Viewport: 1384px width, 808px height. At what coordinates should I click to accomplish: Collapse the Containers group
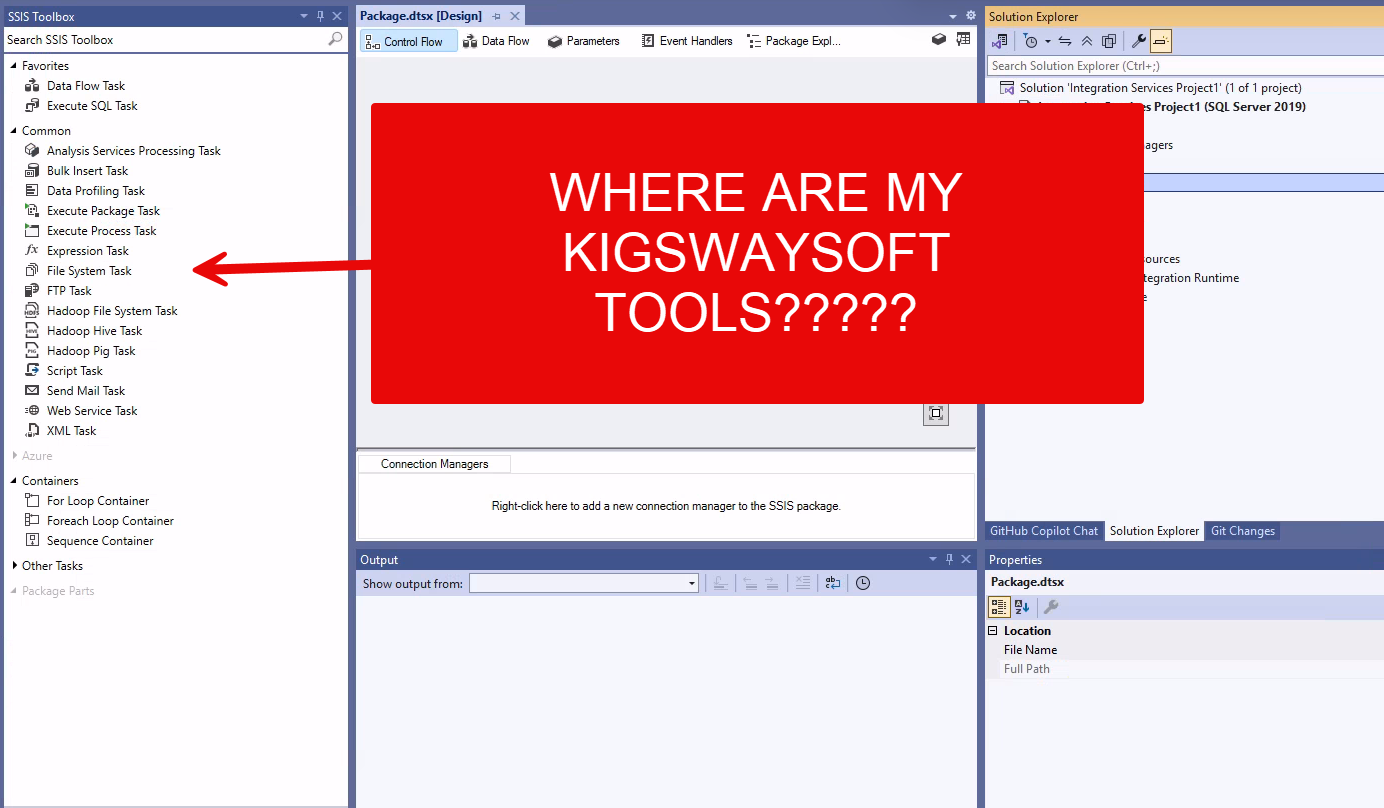(14, 481)
